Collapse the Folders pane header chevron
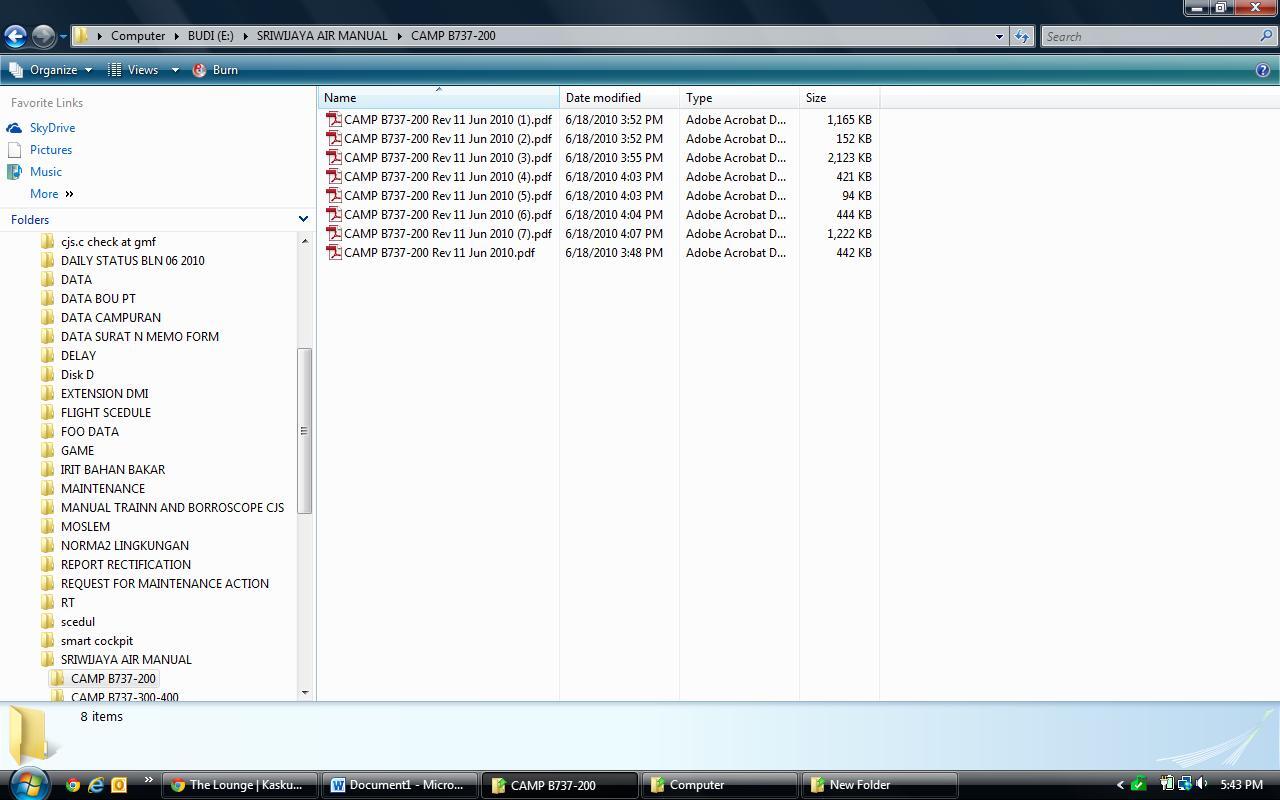 [x=303, y=219]
